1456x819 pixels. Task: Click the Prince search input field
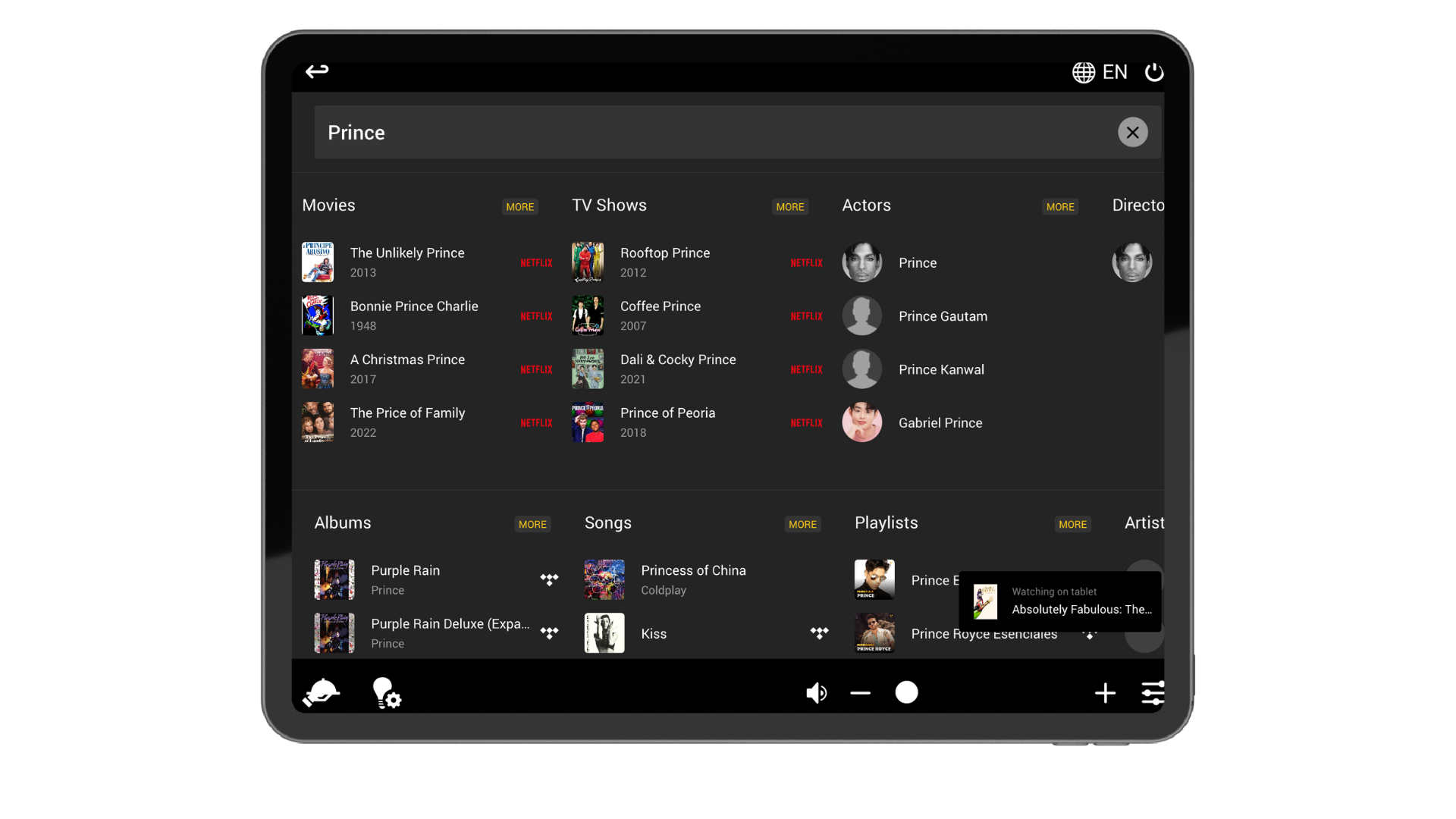(x=737, y=133)
